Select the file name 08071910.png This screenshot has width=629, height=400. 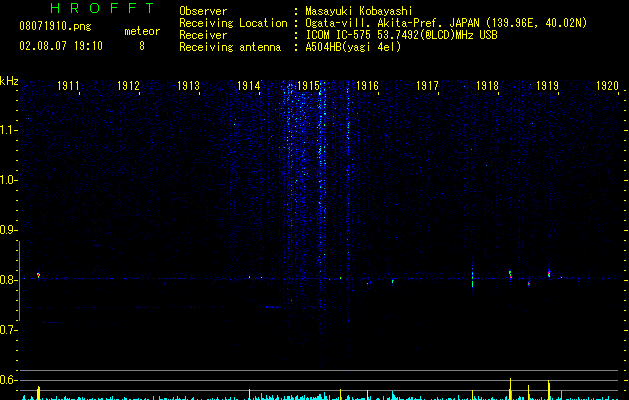click(x=55, y=27)
